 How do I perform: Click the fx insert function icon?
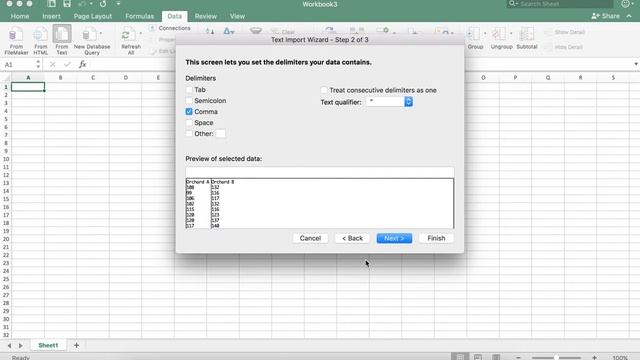82,64
